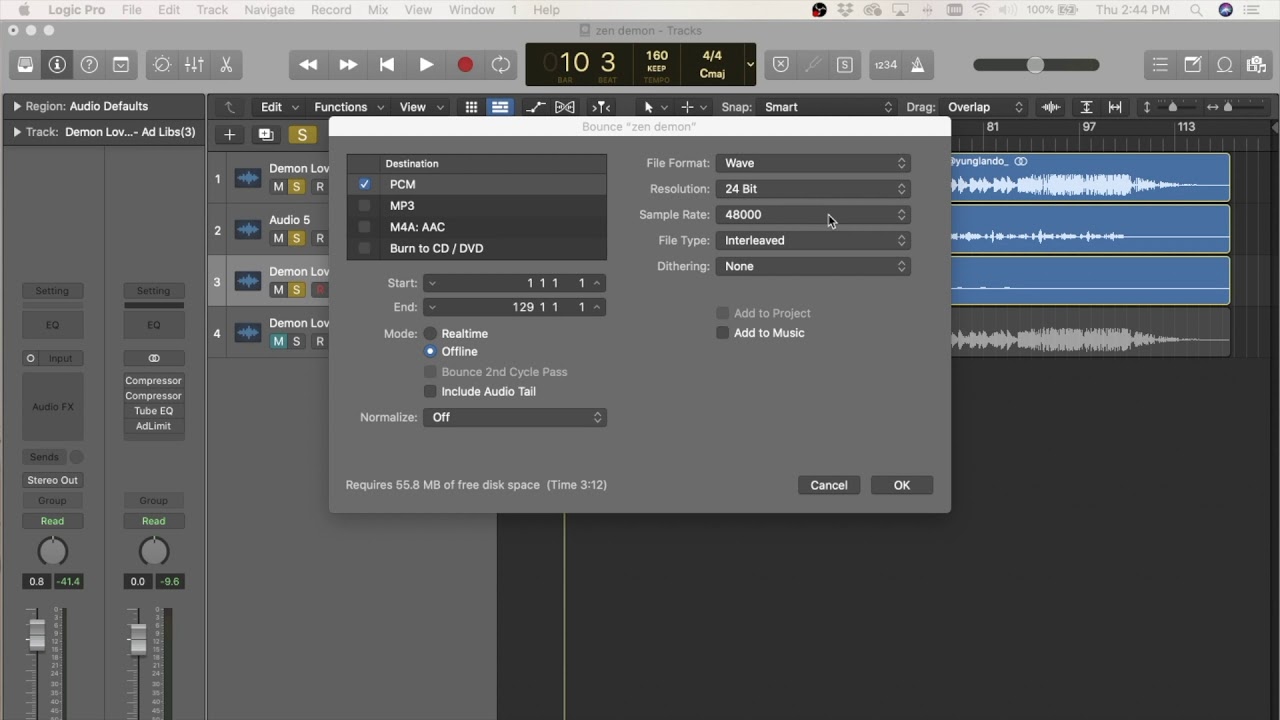Add a new track with plus button
The image size is (1280, 720).
[x=230, y=134]
